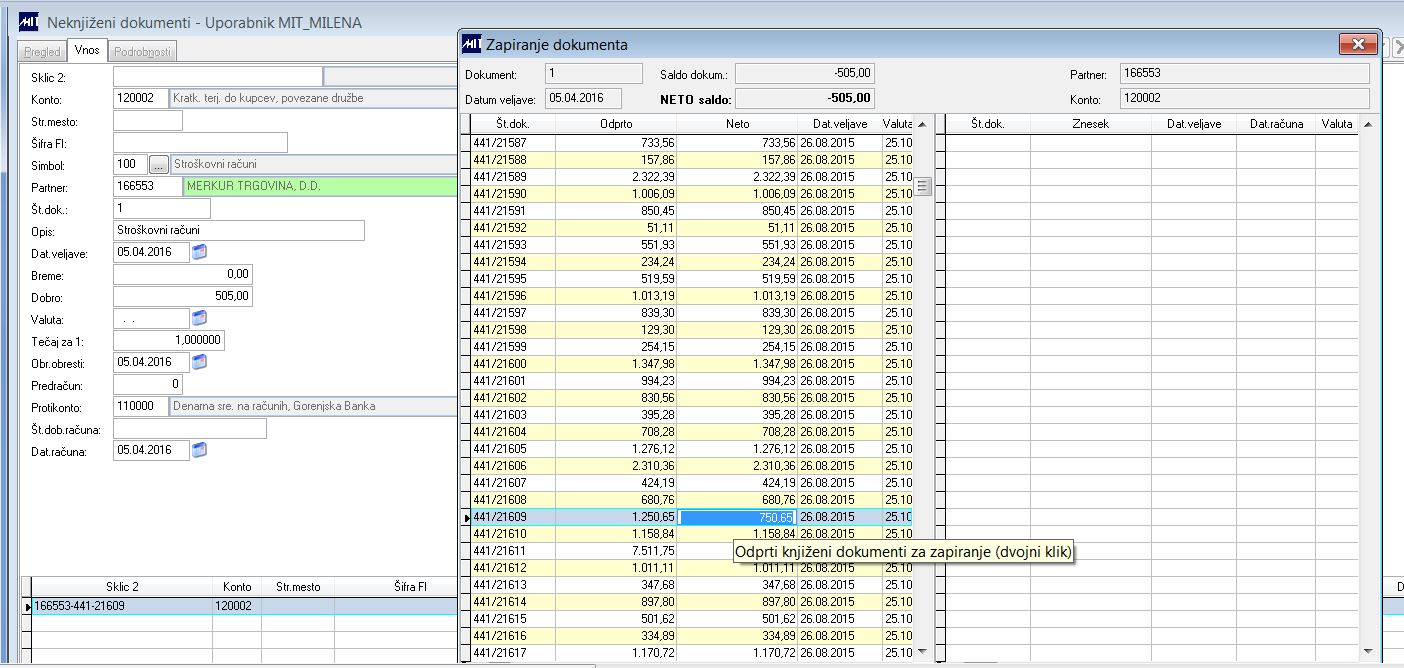This screenshot has height=668, width=1404.
Task: Switch to the Pregled tab
Action: click(42, 52)
